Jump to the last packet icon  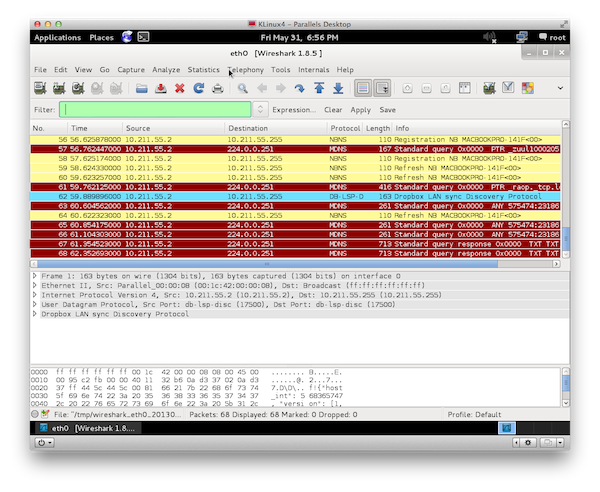(338, 88)
